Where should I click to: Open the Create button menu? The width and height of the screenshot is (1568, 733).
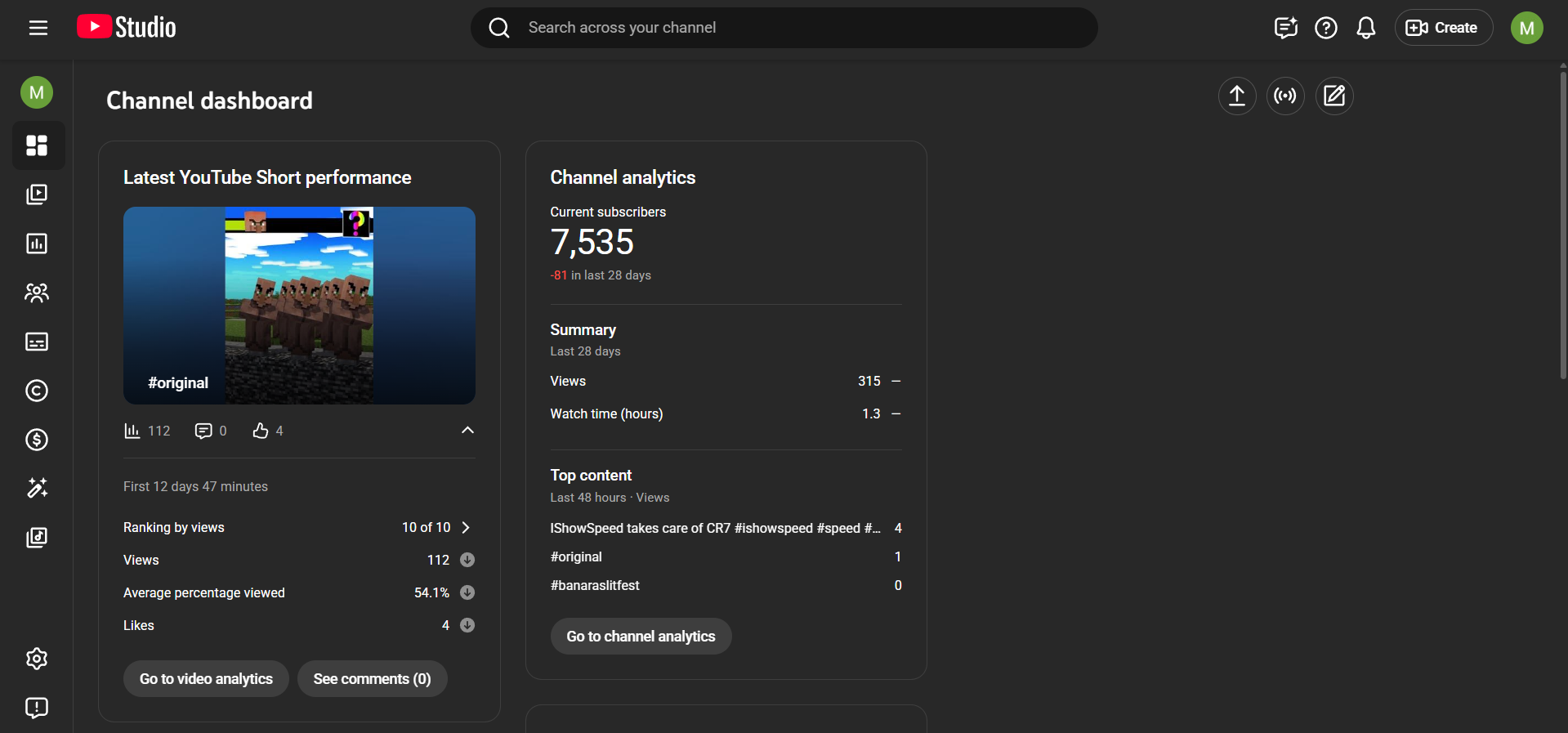pyautogui.click(x=1443, y=28)
